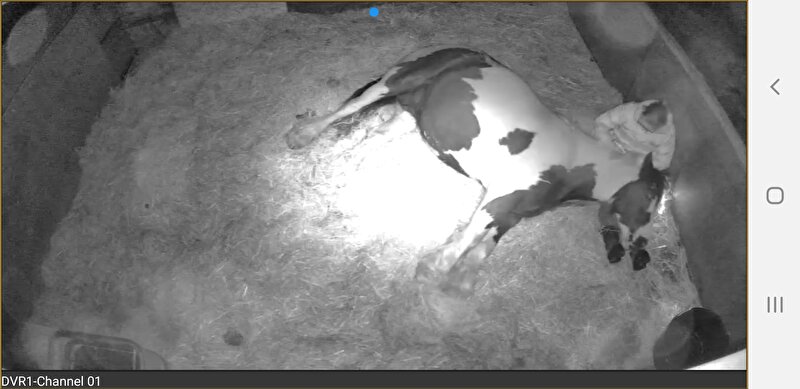Tap the small dark spot on horse's side

pyautogui.click(x=517, y=141)
